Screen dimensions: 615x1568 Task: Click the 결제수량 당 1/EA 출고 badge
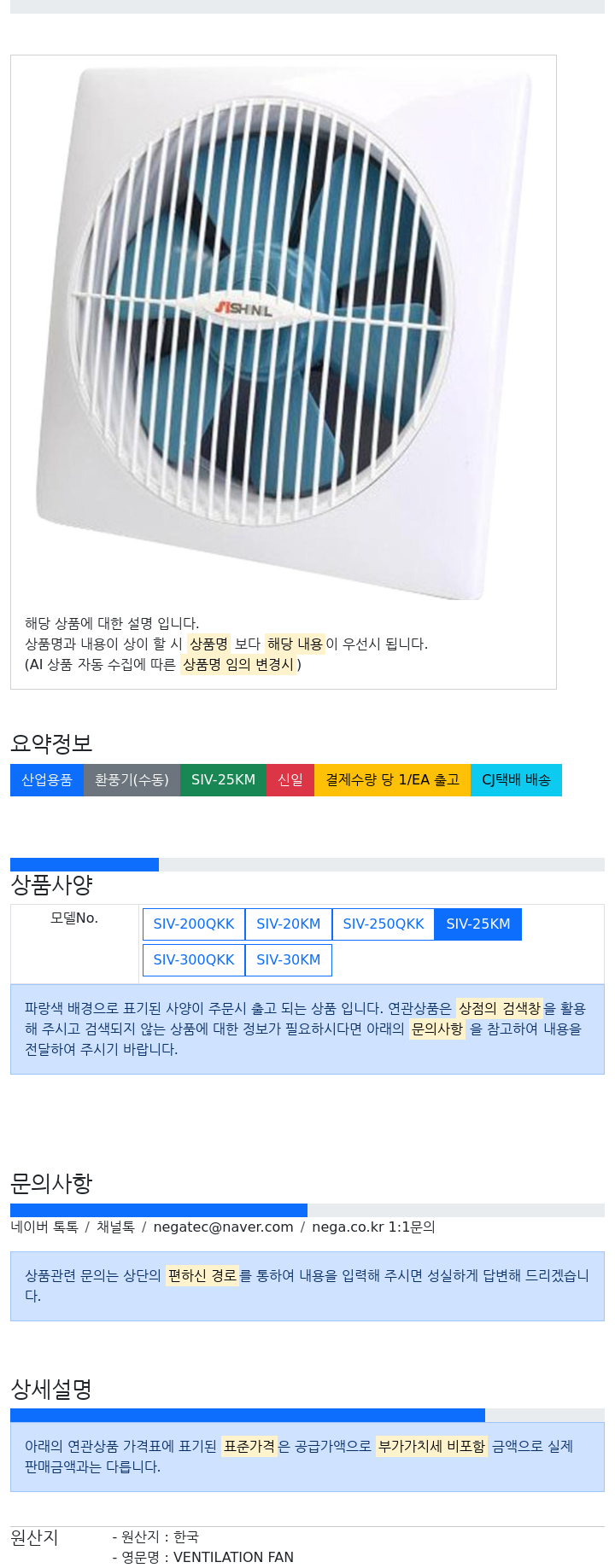(392, 780)
